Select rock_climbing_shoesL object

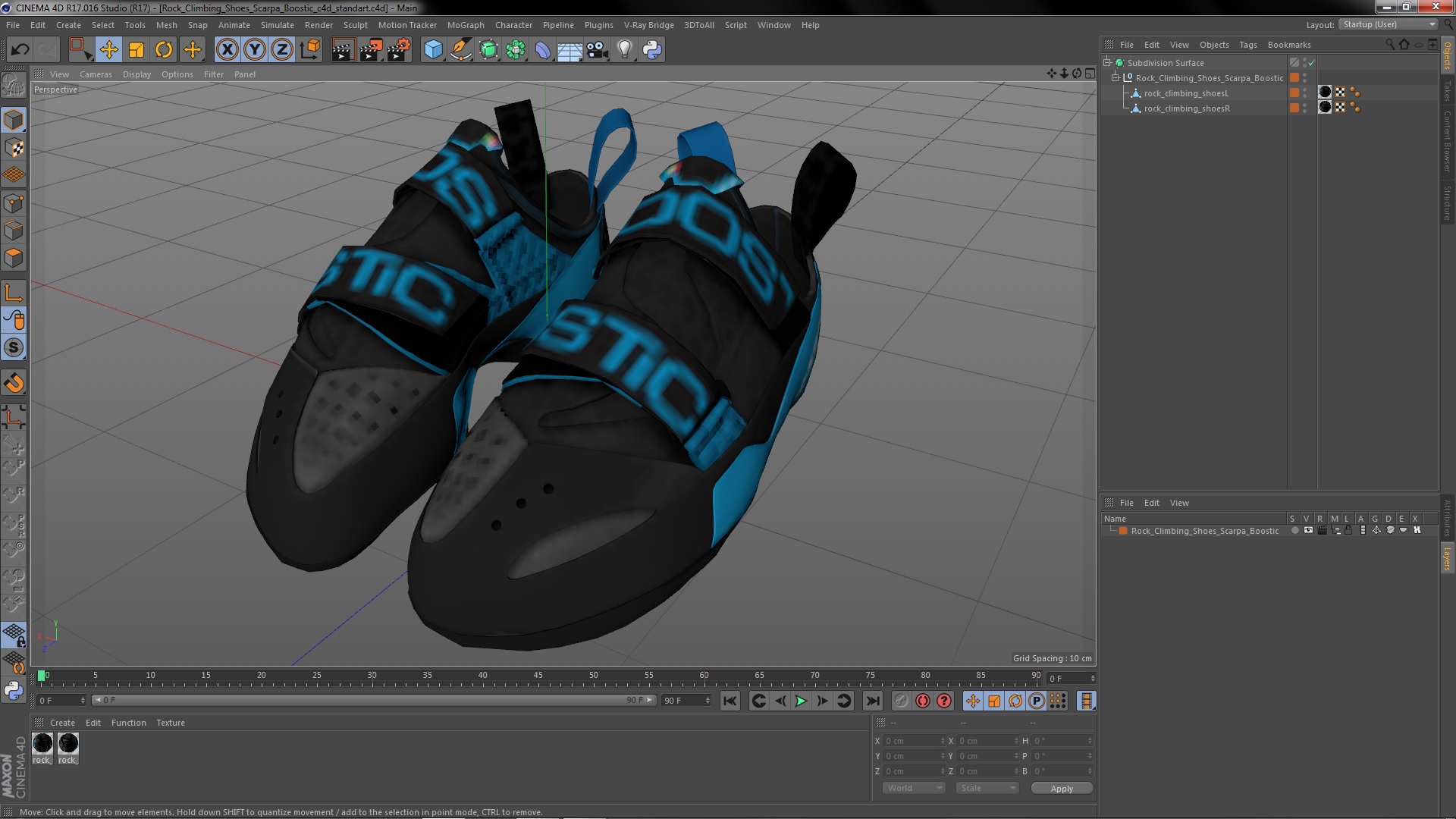[1186, 93]
